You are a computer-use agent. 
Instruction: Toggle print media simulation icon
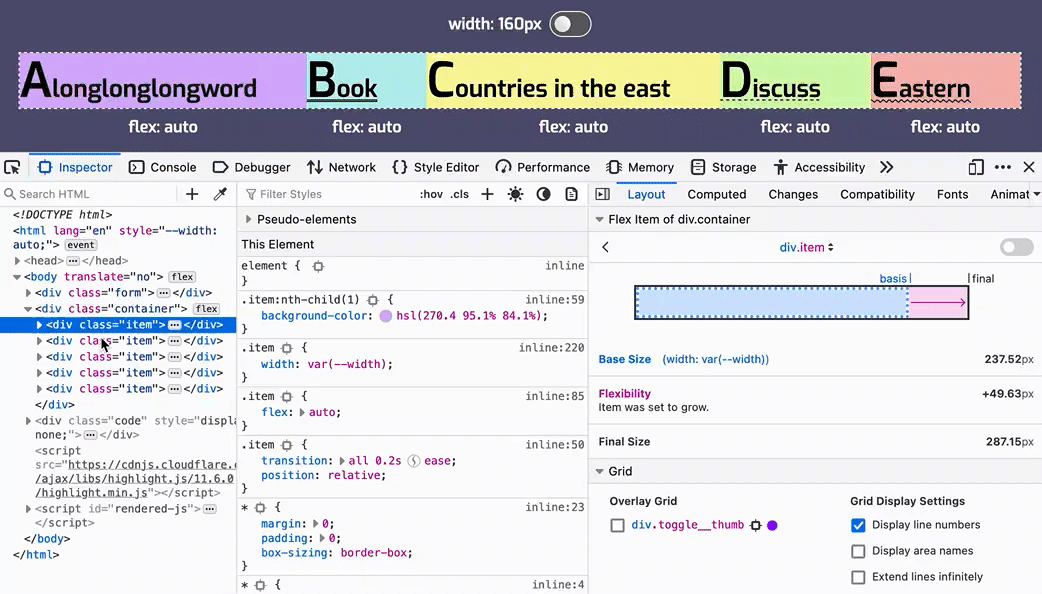pos(571,194)
